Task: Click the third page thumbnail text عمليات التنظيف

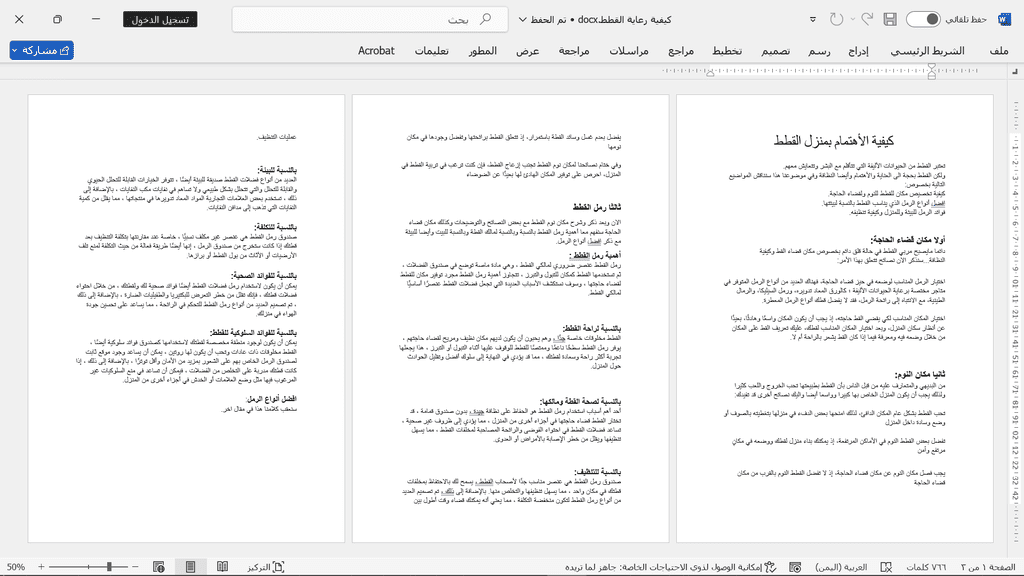Action: pos(278,137)
